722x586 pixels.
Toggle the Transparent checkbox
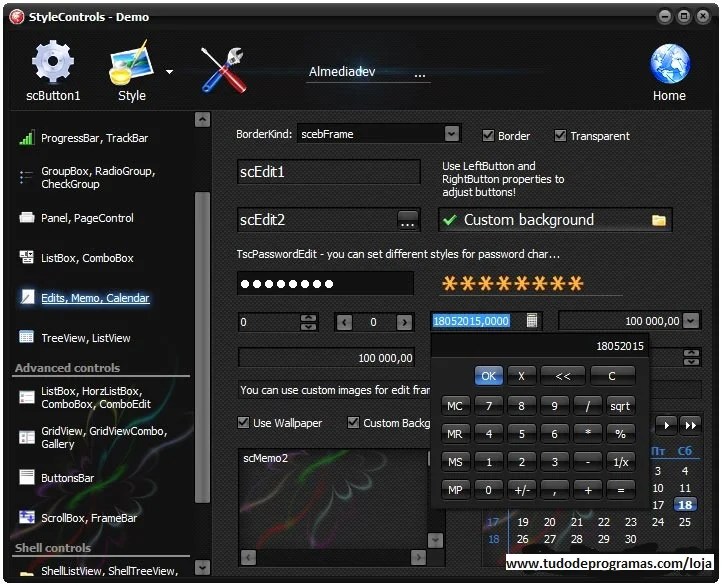tap(560, 136)
